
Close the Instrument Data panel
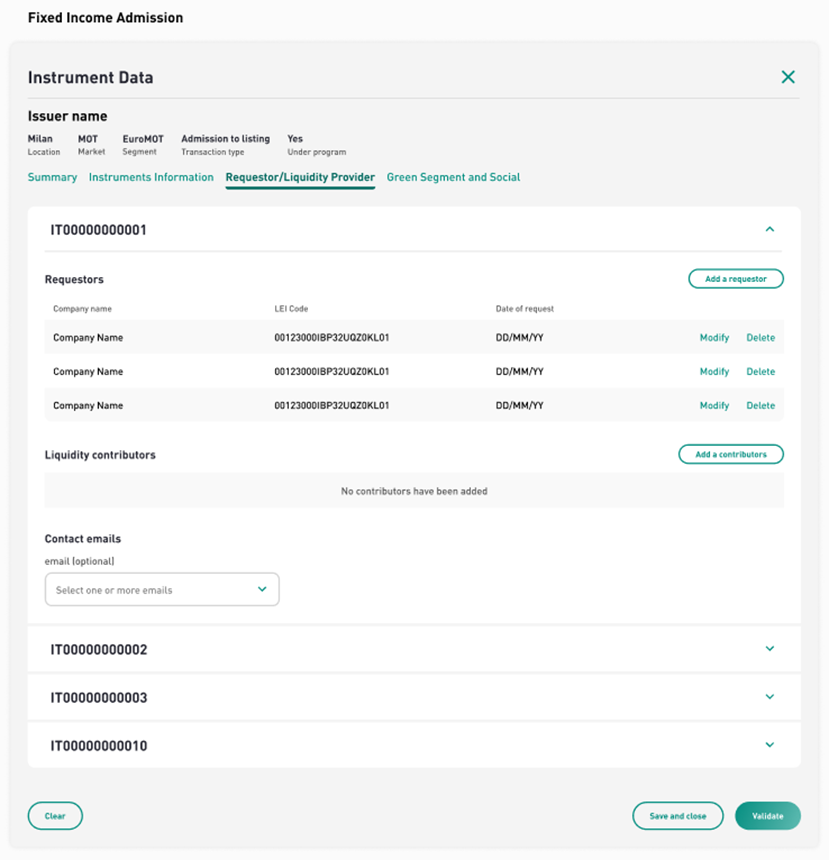pyautogui.click(x=788, y=77)
